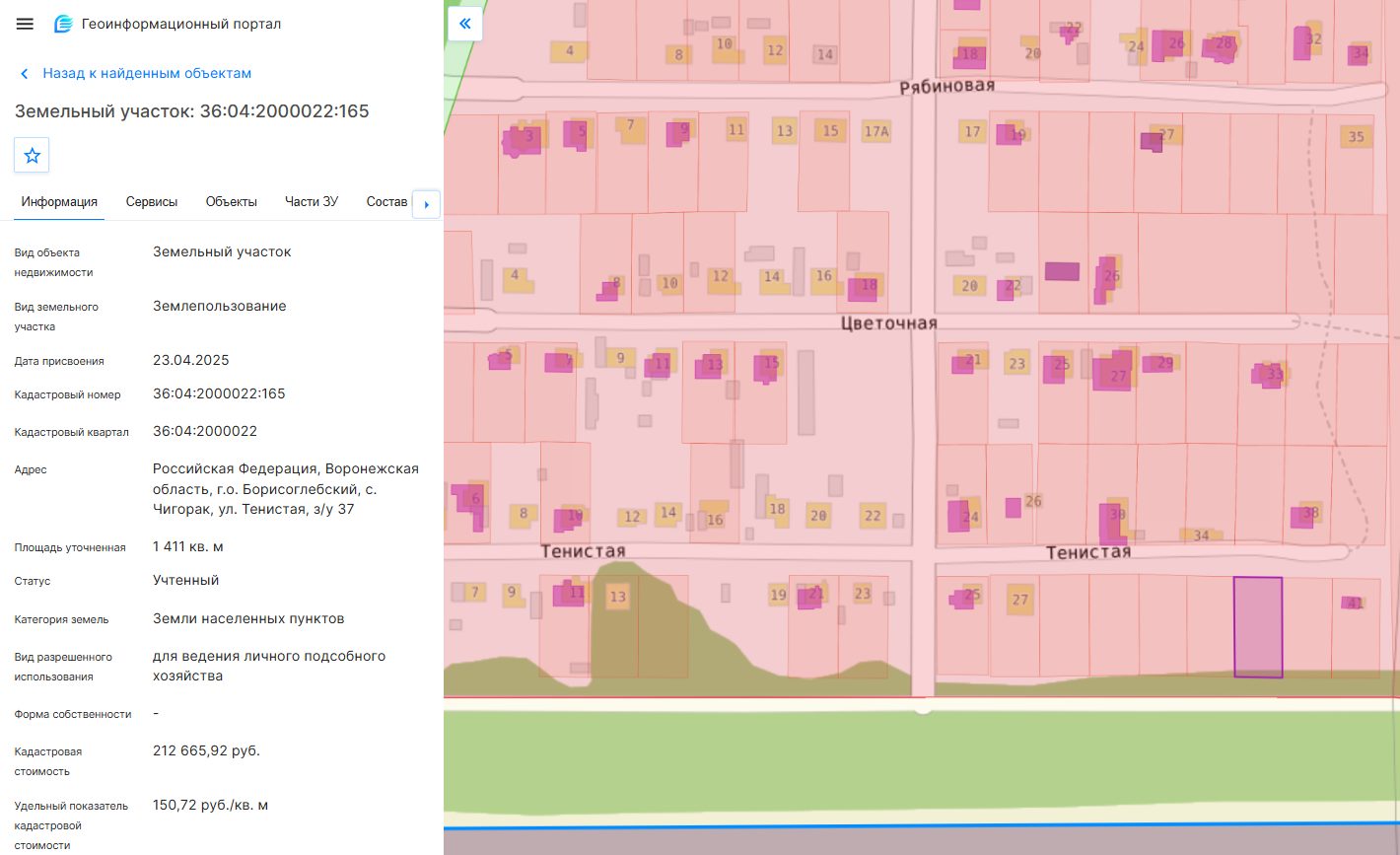The width and height of the screenshot is (1400, 855).
Task: Switch to the Информация tab
Action: tap(59, 201)
